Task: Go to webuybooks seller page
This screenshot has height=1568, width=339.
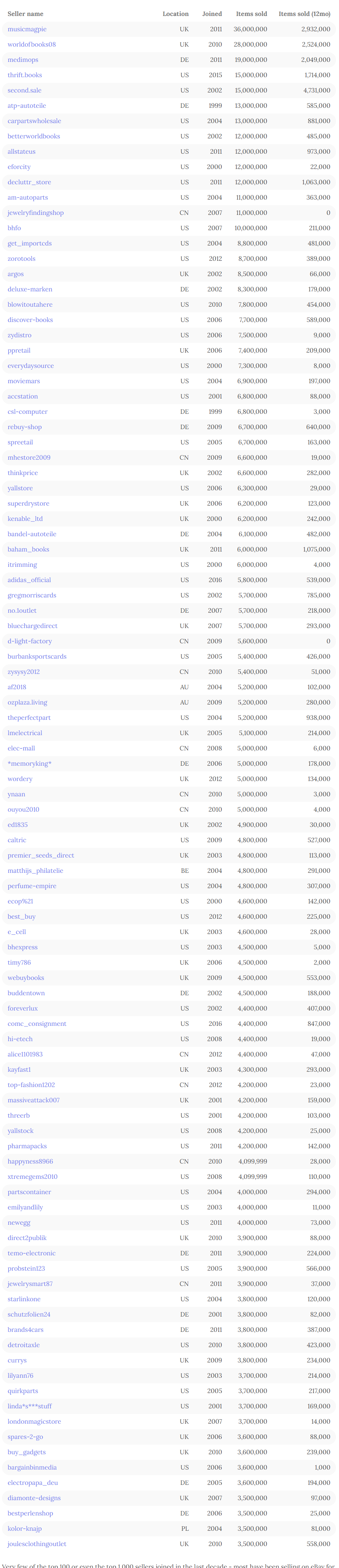Action: (26, 978)
